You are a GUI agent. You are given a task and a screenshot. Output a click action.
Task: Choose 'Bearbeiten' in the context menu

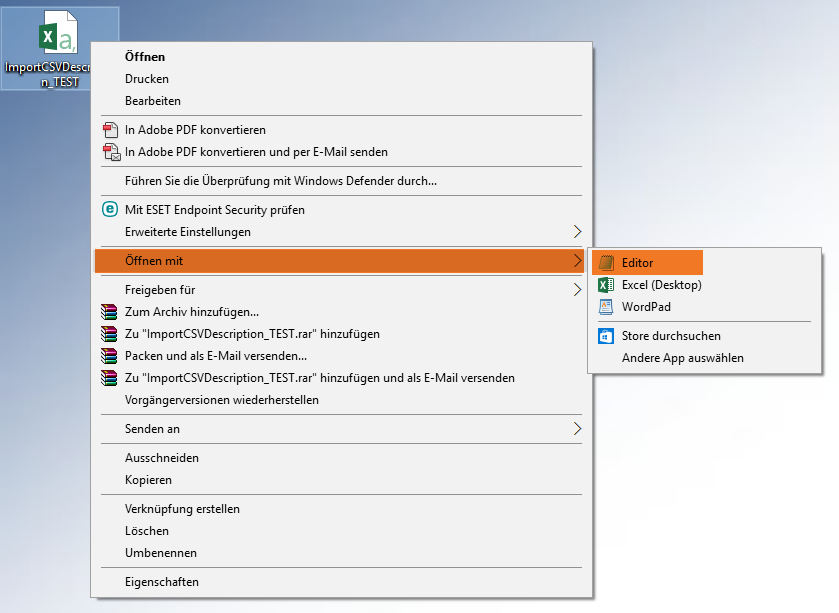(x=342, y=101)
